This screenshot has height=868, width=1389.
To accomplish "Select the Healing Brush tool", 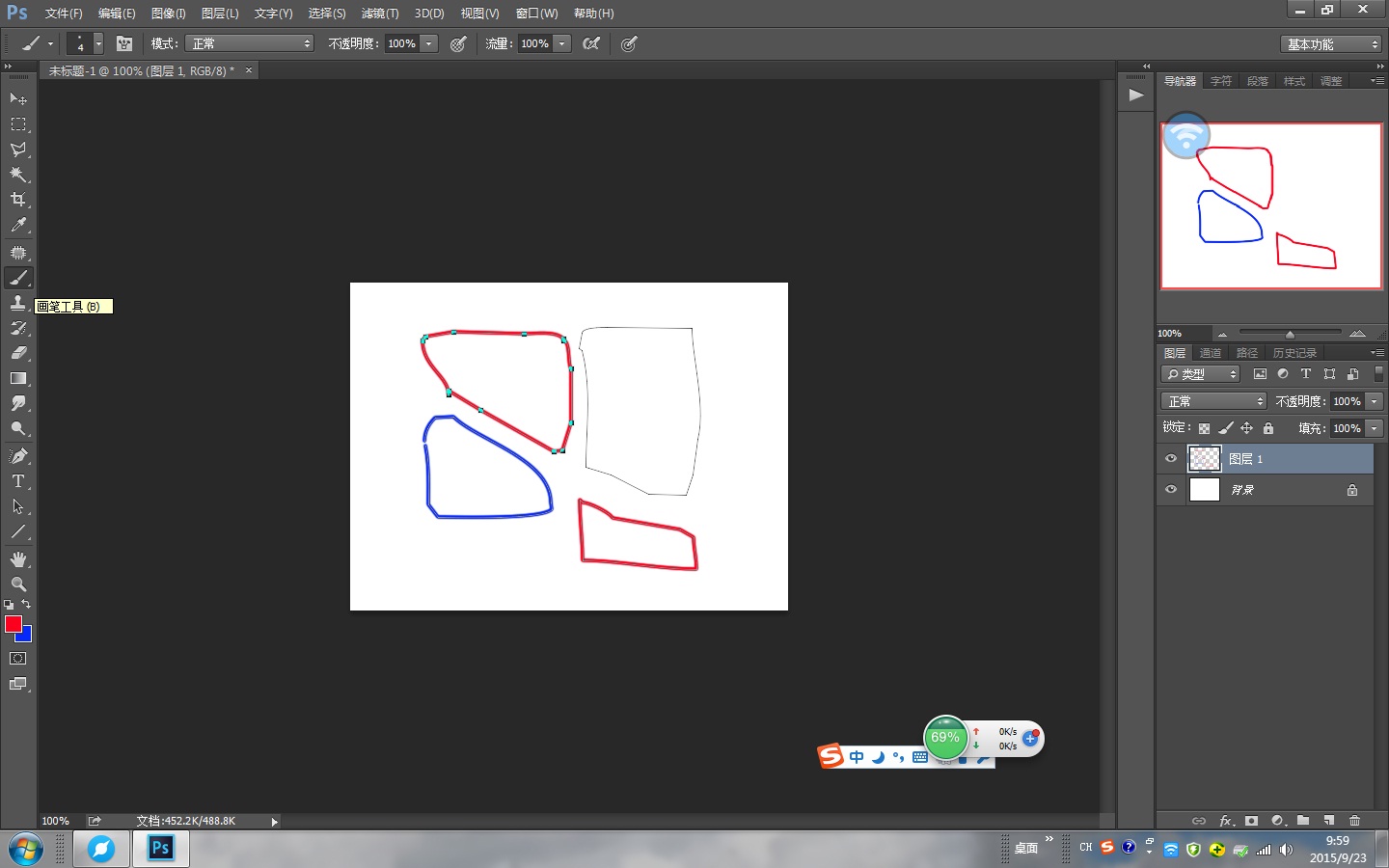I will point(18,253).
